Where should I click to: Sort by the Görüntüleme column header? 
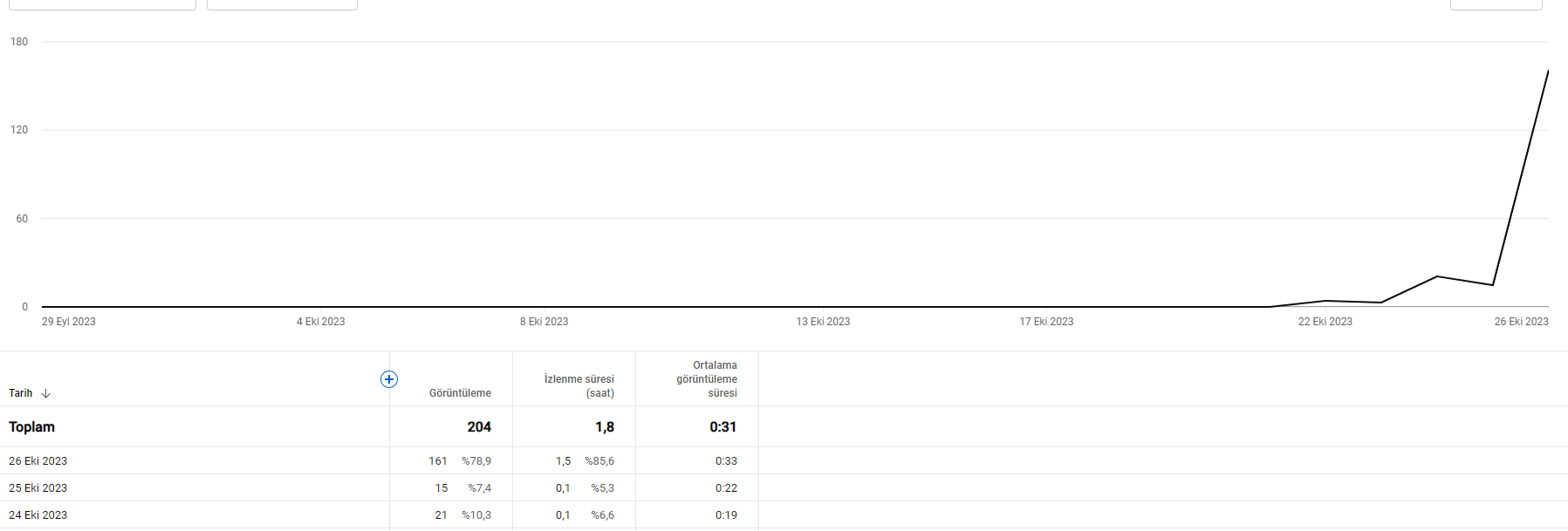click(x=460, y=393)
